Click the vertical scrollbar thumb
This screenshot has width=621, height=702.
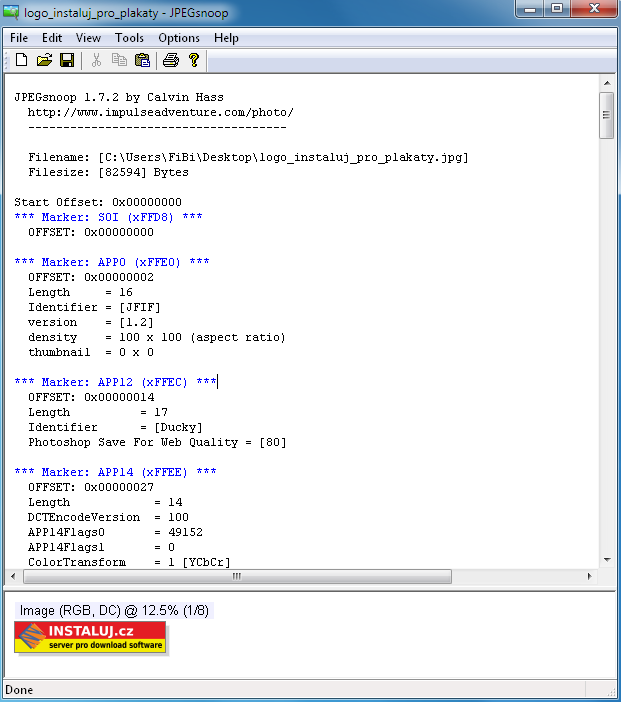coord(607,116)
